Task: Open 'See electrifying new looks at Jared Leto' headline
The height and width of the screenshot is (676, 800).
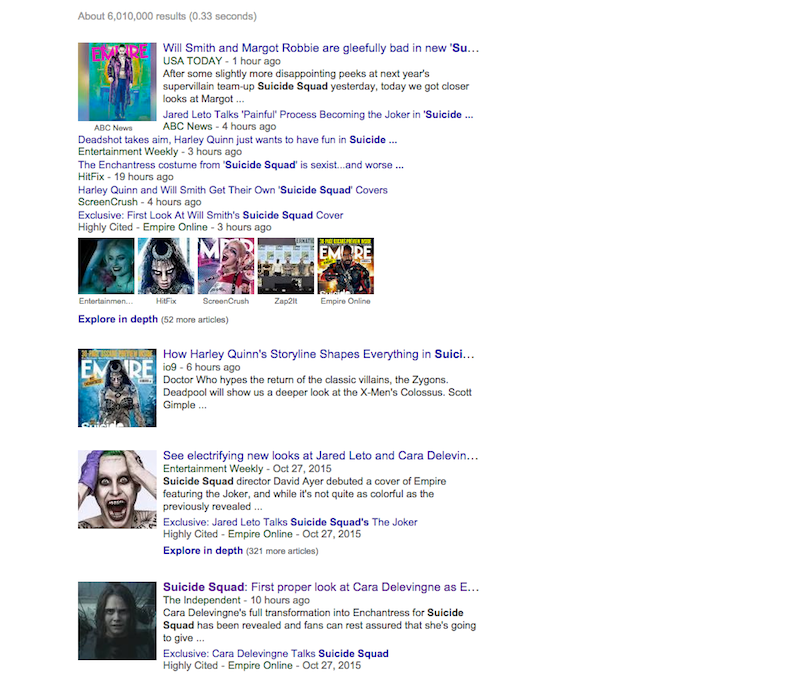Action: [321, 456]
